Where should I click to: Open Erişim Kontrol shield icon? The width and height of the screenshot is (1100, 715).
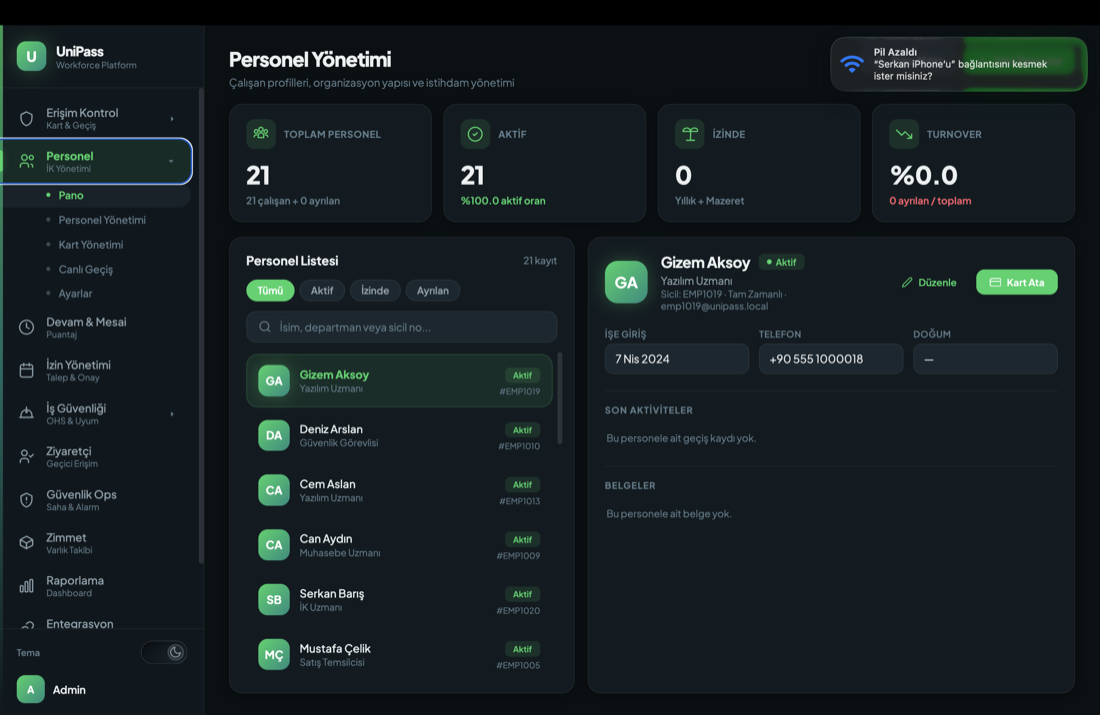click(x=27, y=119)
